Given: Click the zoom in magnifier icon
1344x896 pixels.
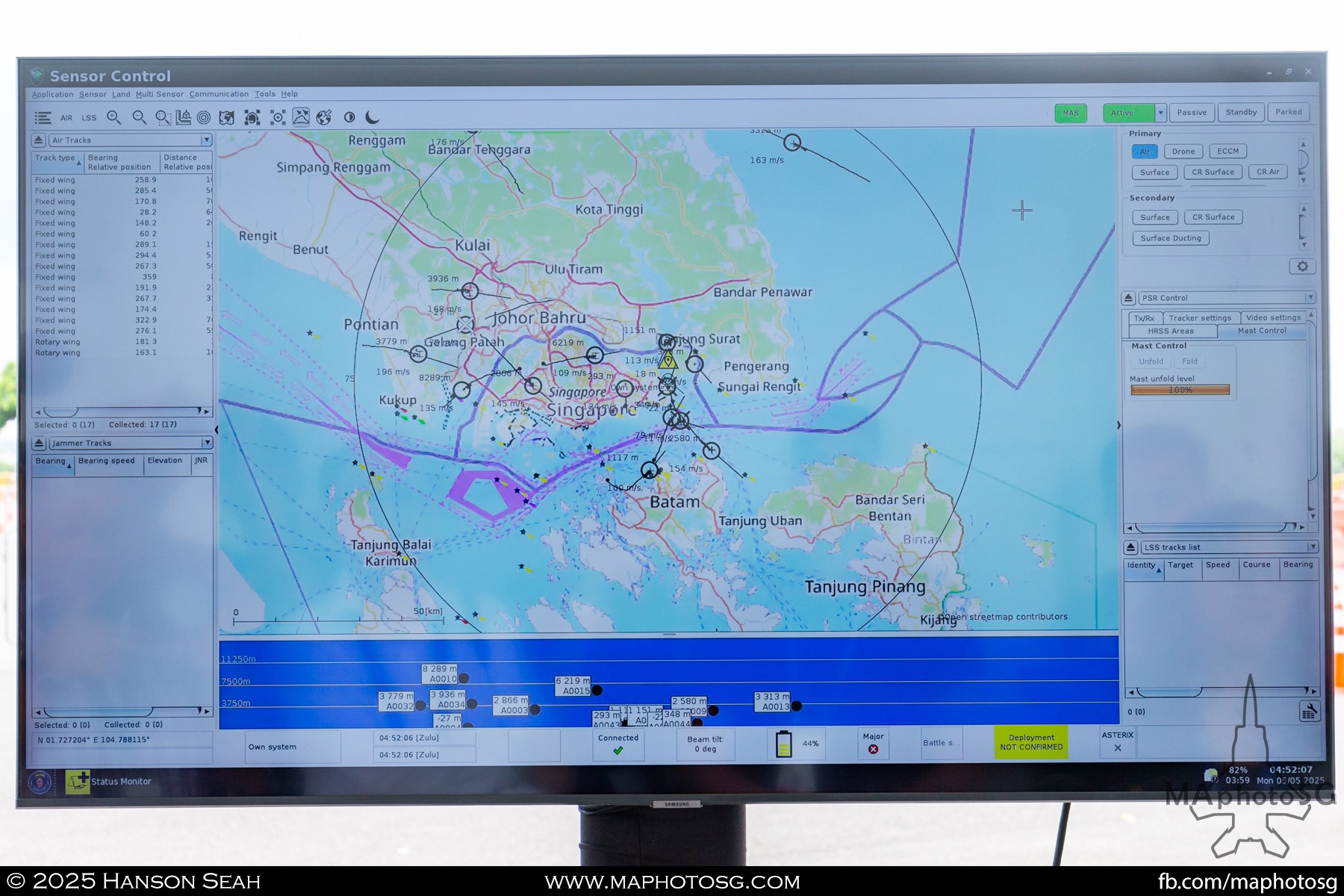Looking at the screenshot, I should pos(113,117).
